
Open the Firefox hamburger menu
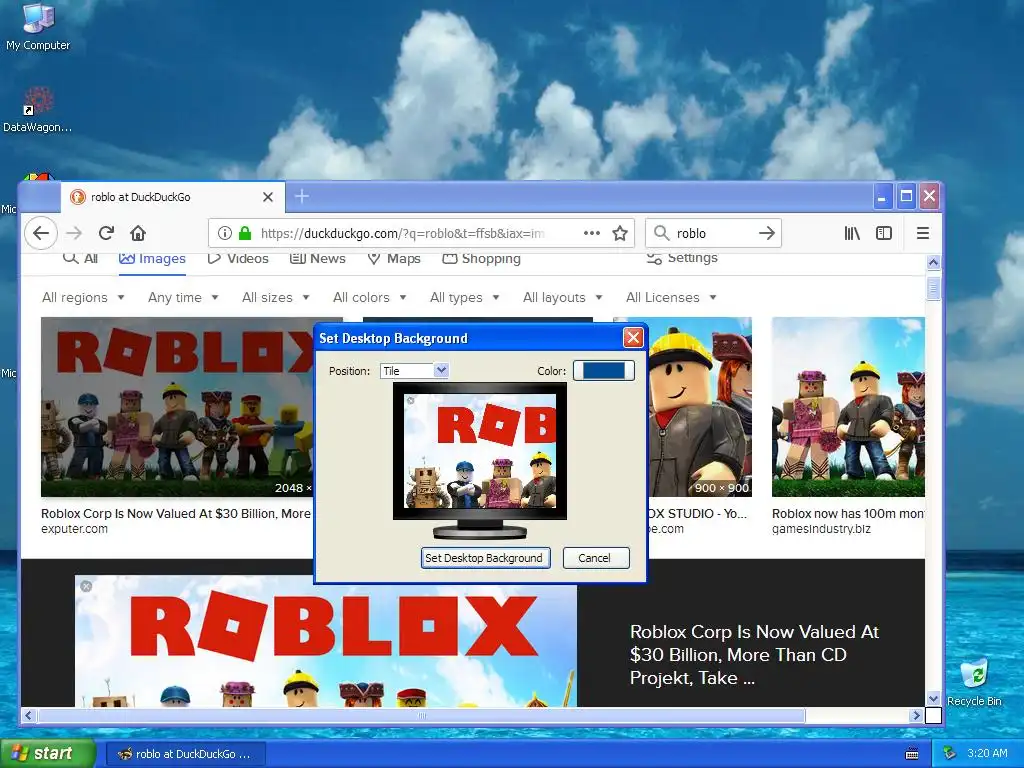pos(923,233)
